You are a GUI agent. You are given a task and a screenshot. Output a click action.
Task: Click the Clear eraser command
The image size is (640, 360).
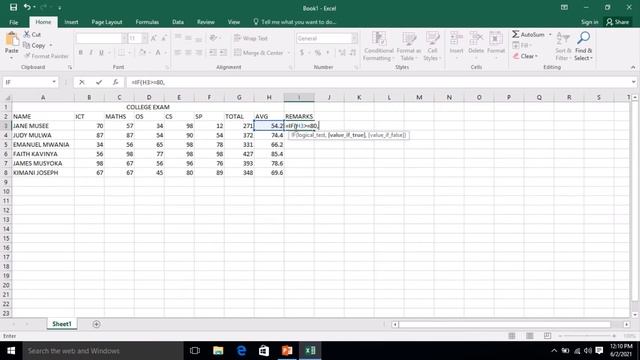tap(525, 56)
